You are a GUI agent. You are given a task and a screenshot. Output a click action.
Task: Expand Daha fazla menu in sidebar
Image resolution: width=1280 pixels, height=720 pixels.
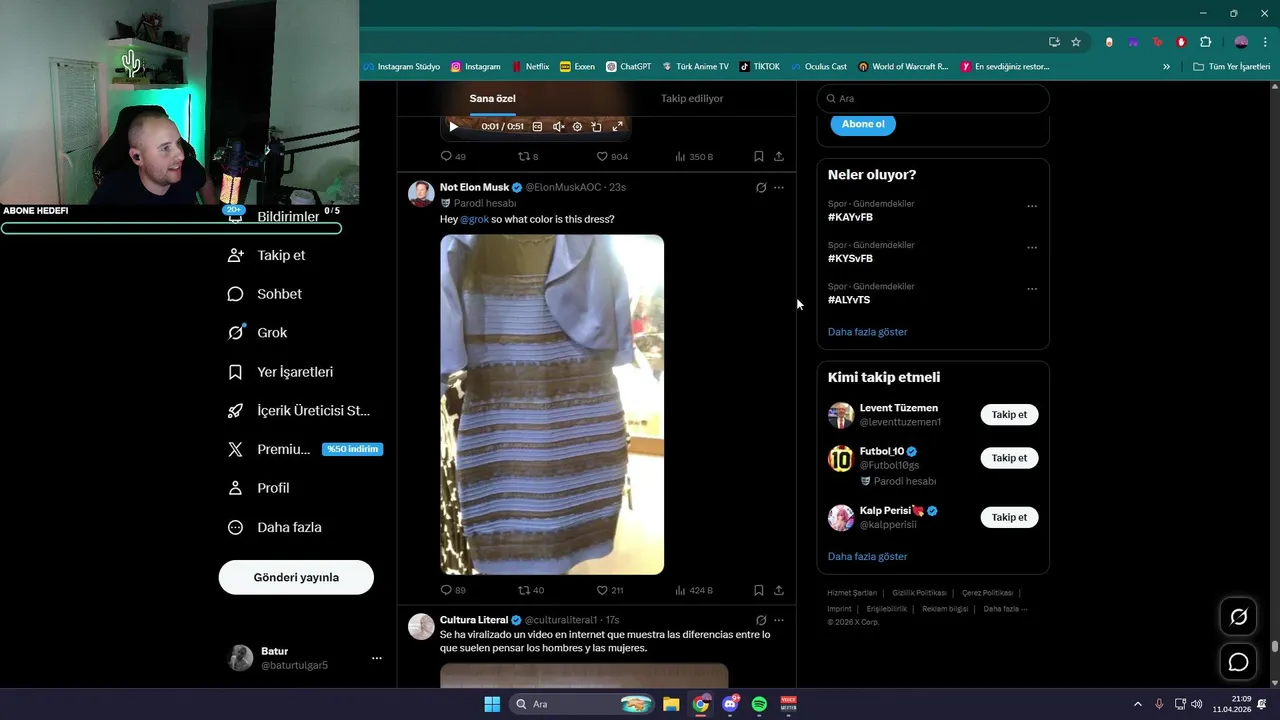tap(275, 527)
